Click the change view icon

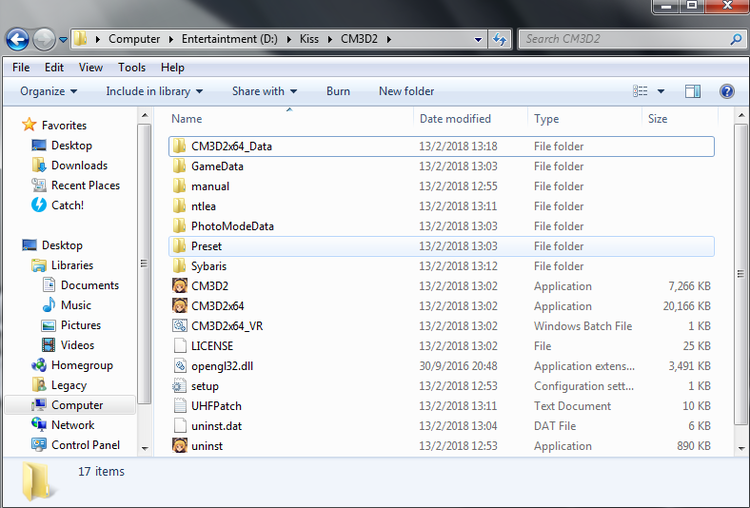[640, 91]
